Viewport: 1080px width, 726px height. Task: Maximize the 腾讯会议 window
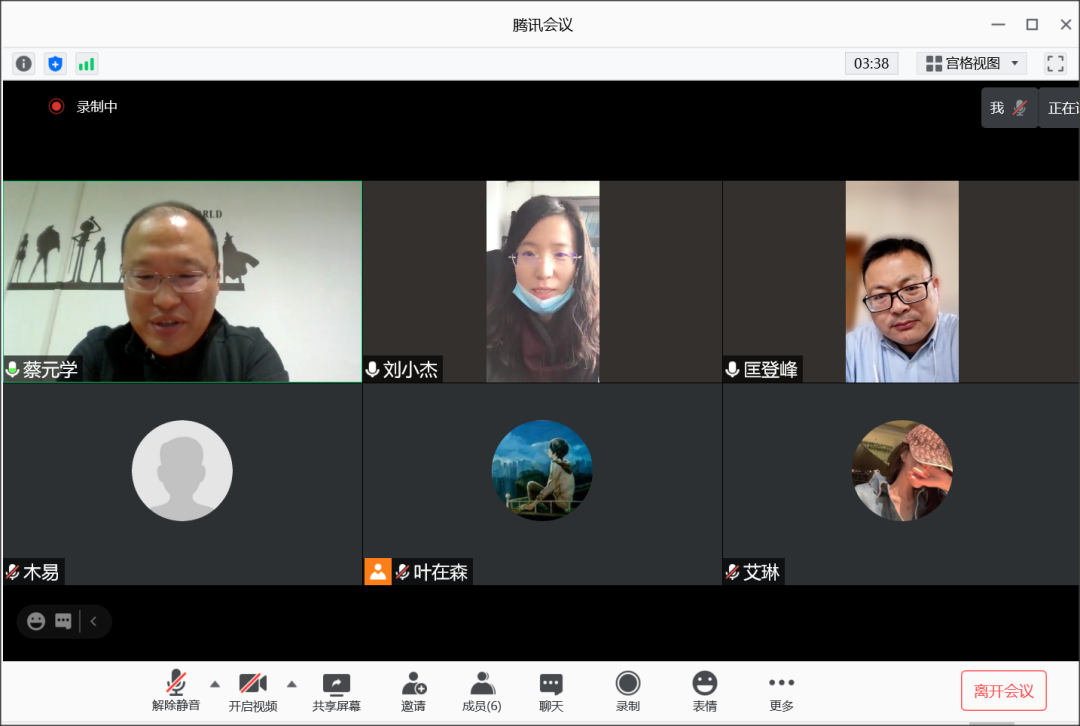click(x=1032, y=24)
